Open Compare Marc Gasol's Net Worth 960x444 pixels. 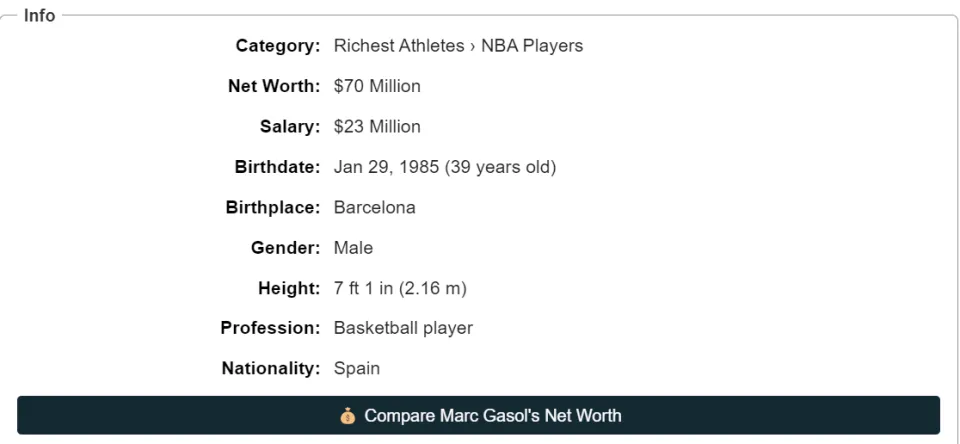click(478, 415)
